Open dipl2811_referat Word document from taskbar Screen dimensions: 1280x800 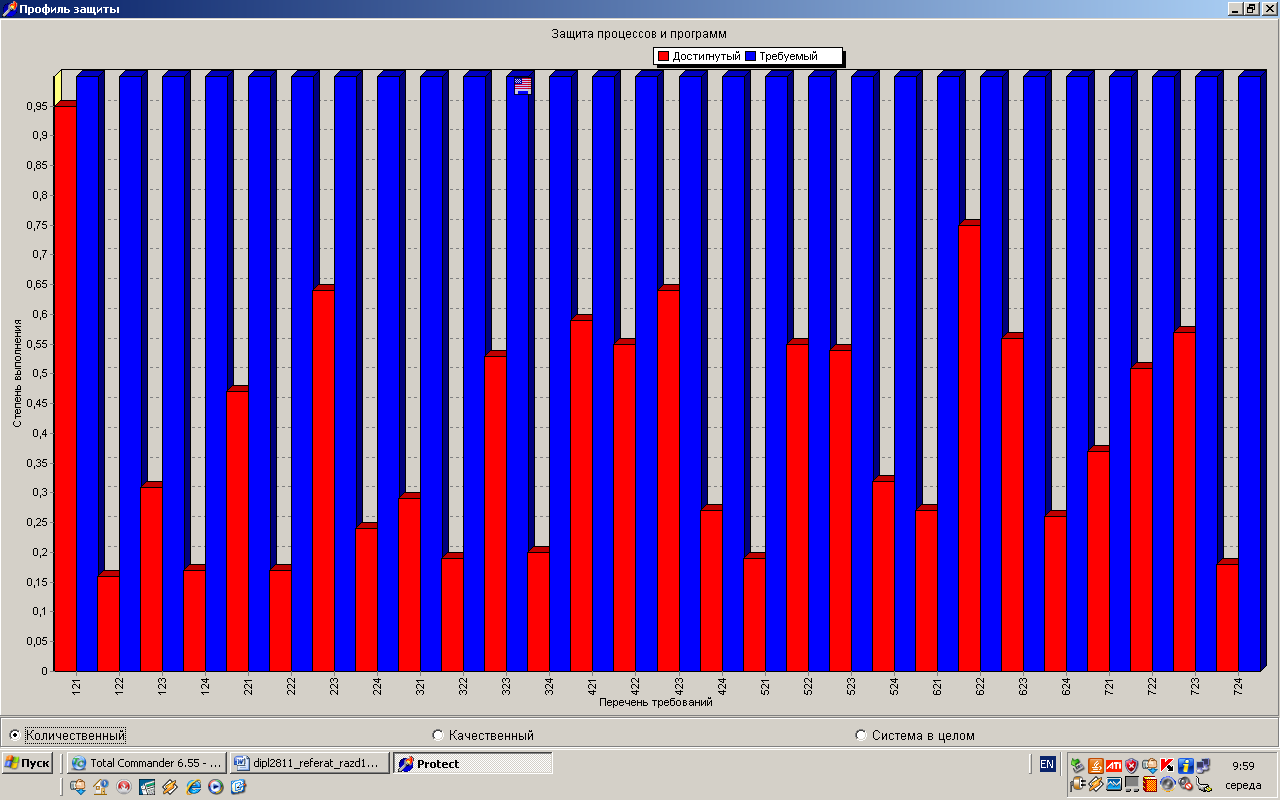click(309, 763)
